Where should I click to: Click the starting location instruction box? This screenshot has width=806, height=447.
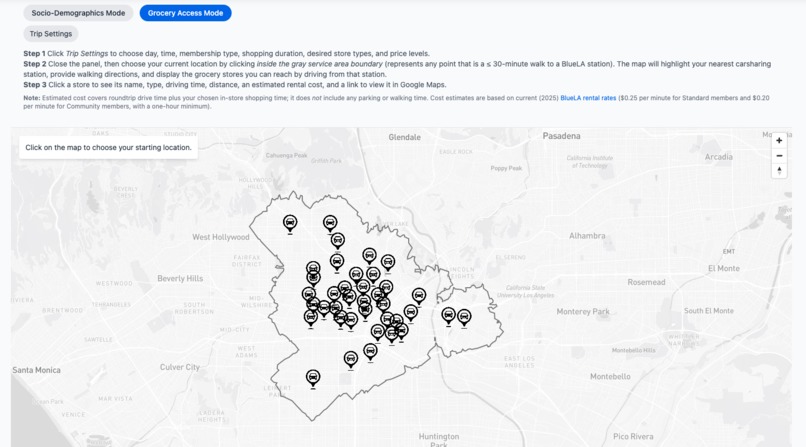pyautogui.click(x=108, y=147)
